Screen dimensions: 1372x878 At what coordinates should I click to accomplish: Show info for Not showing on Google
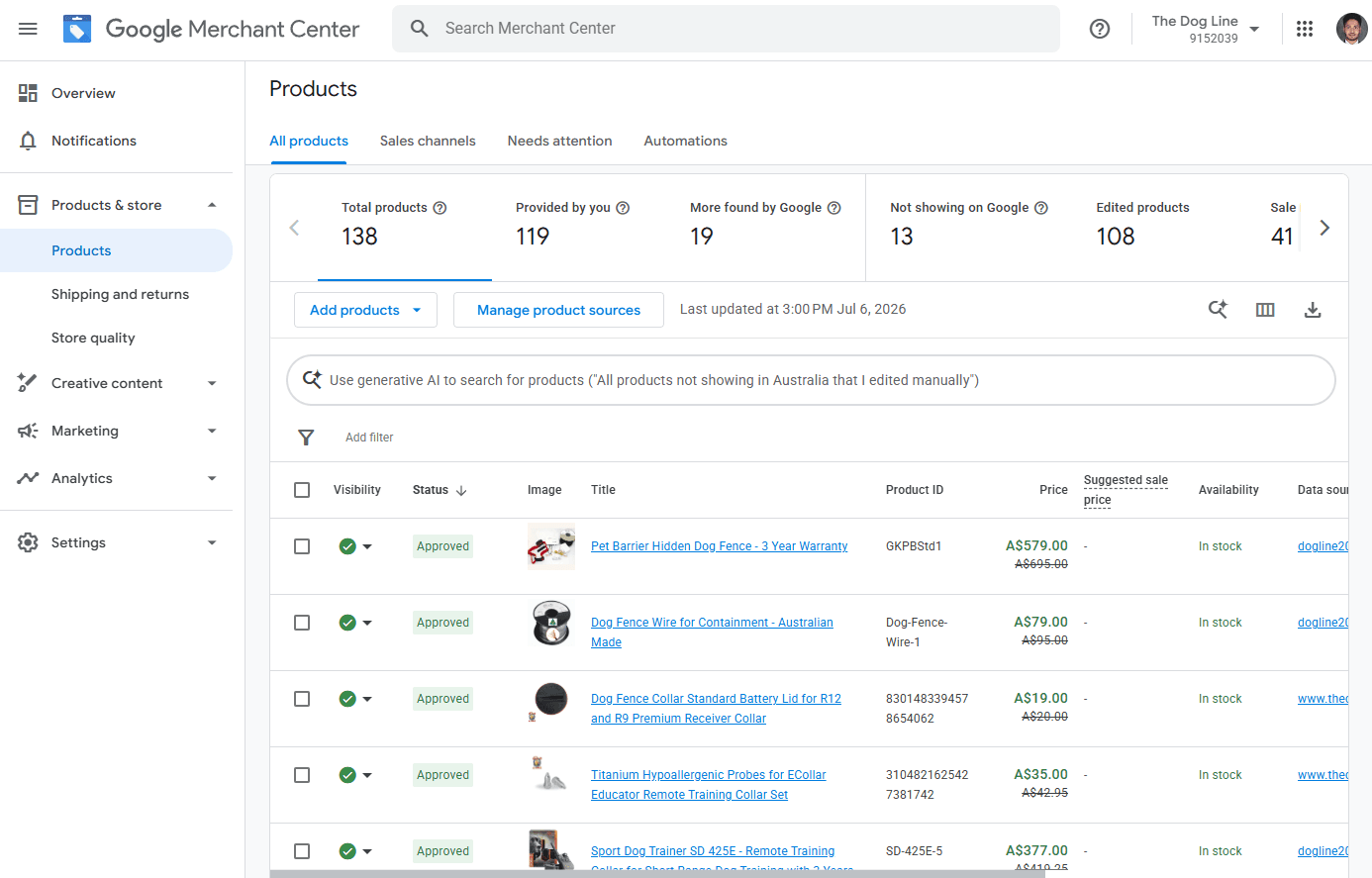pyautogui.click(x=1041, y=208)
